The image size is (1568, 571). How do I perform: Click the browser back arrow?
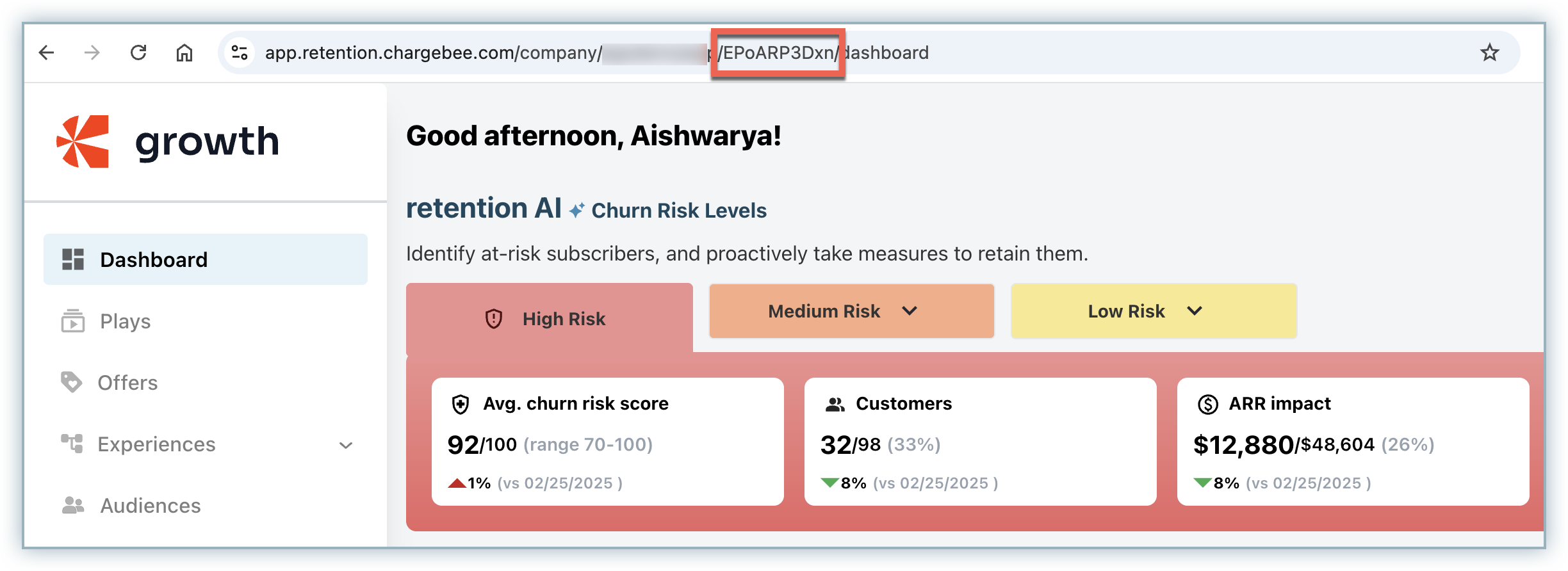(47, 52)
